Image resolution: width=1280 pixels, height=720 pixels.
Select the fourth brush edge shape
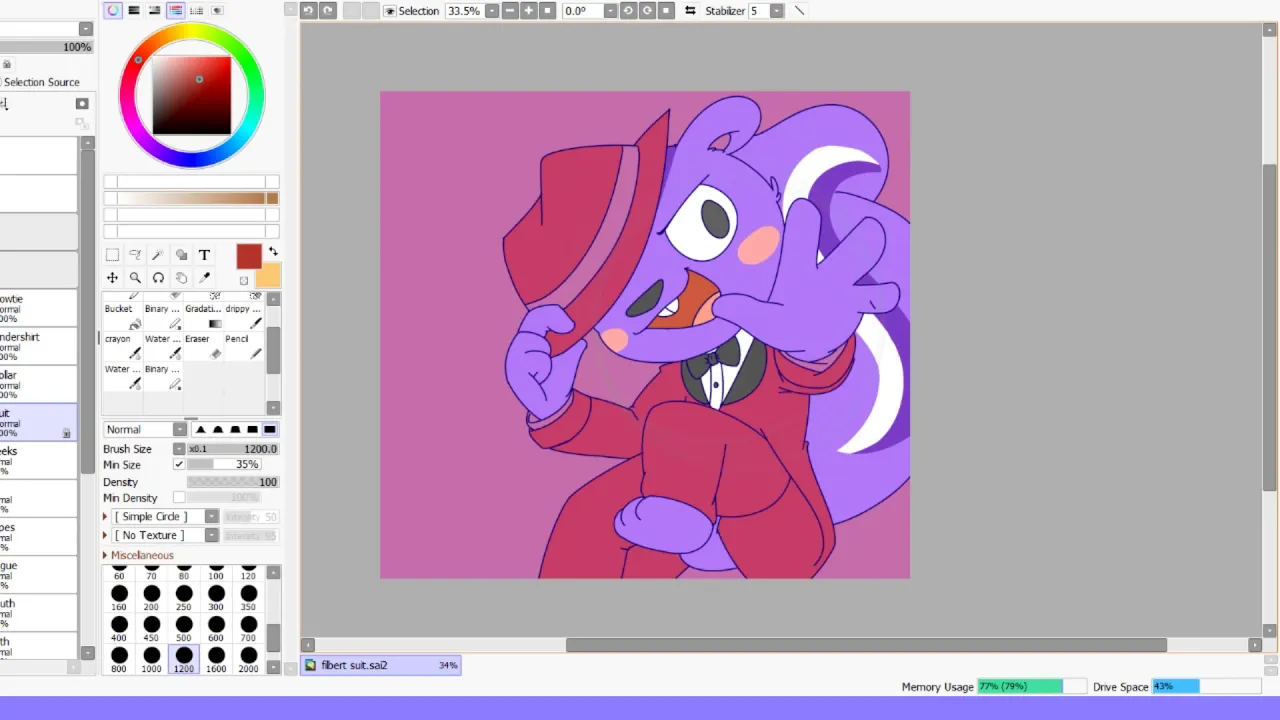252,429
